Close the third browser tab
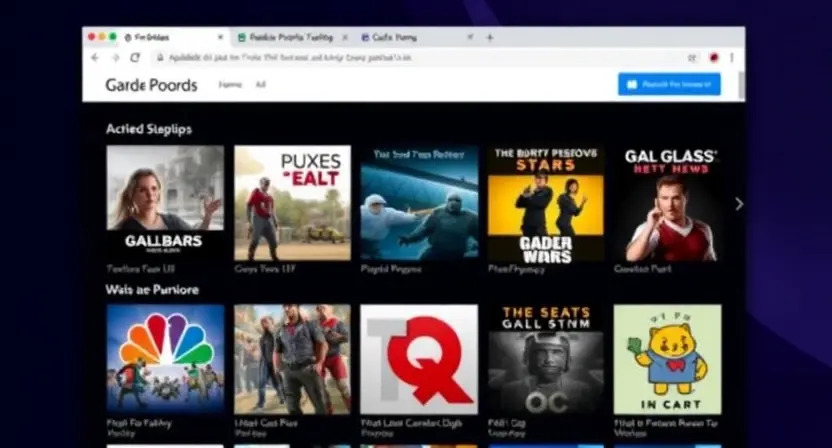Screen dimensions: 832x448 coord(470,37)
